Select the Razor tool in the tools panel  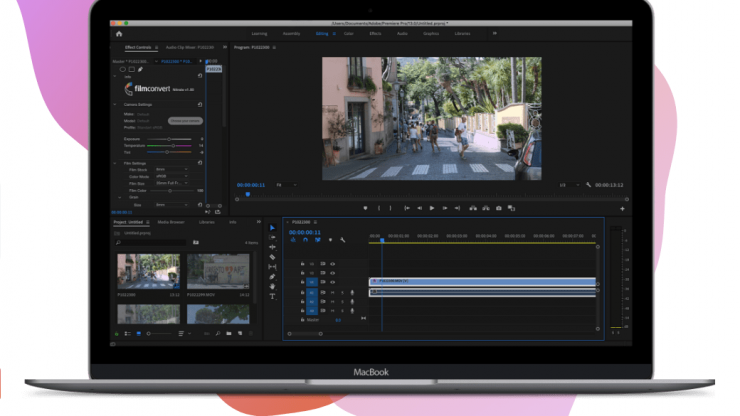pyautogui.click(x=272, y=257)
